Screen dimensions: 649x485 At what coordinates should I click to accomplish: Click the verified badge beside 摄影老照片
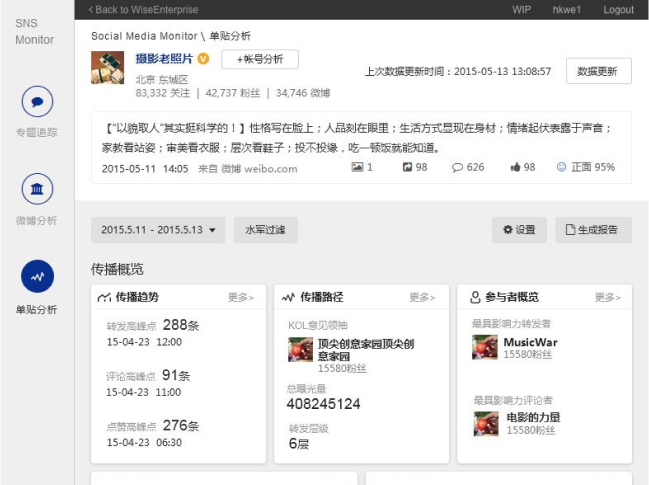coord(203,59)
